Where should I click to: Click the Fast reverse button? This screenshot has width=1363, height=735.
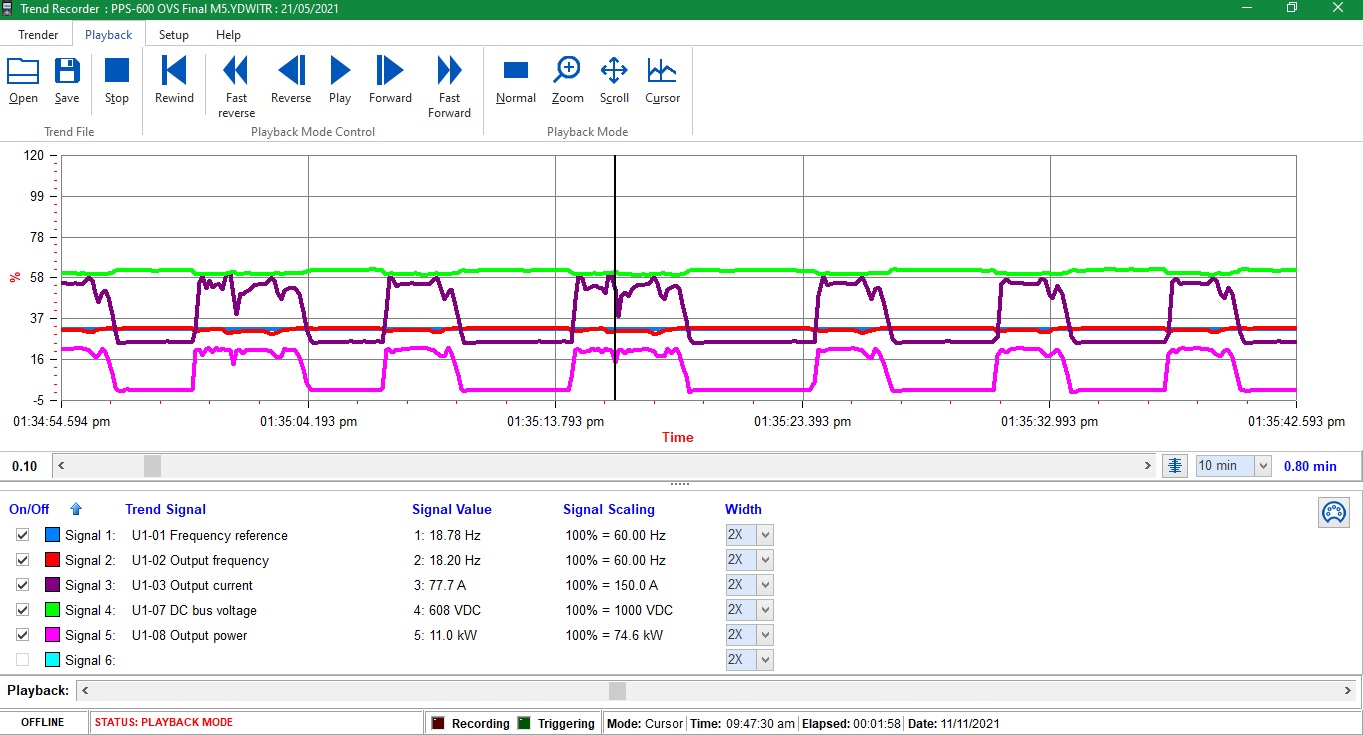click(236, 88)
